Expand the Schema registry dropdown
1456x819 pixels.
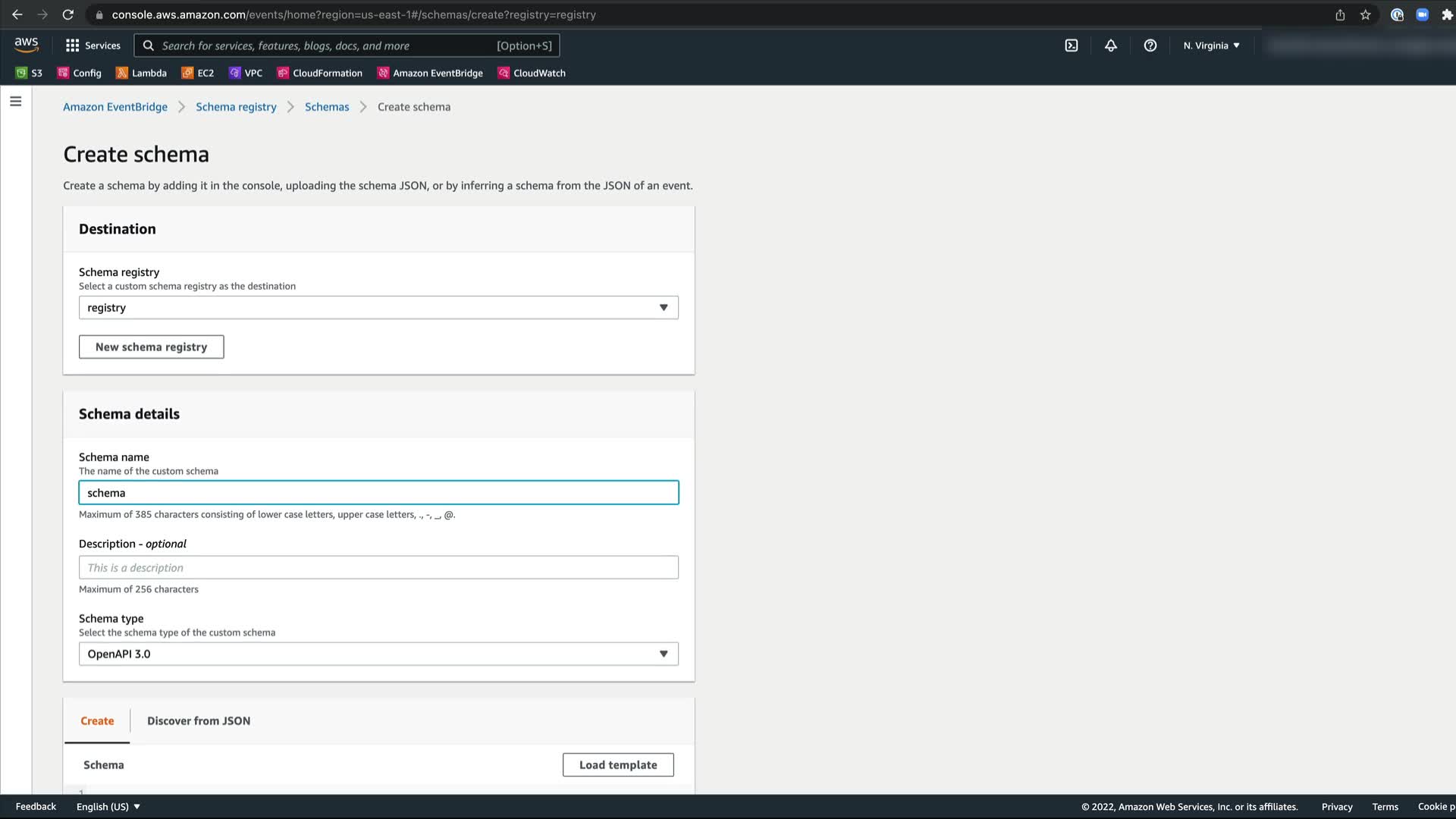click(378, 307)
